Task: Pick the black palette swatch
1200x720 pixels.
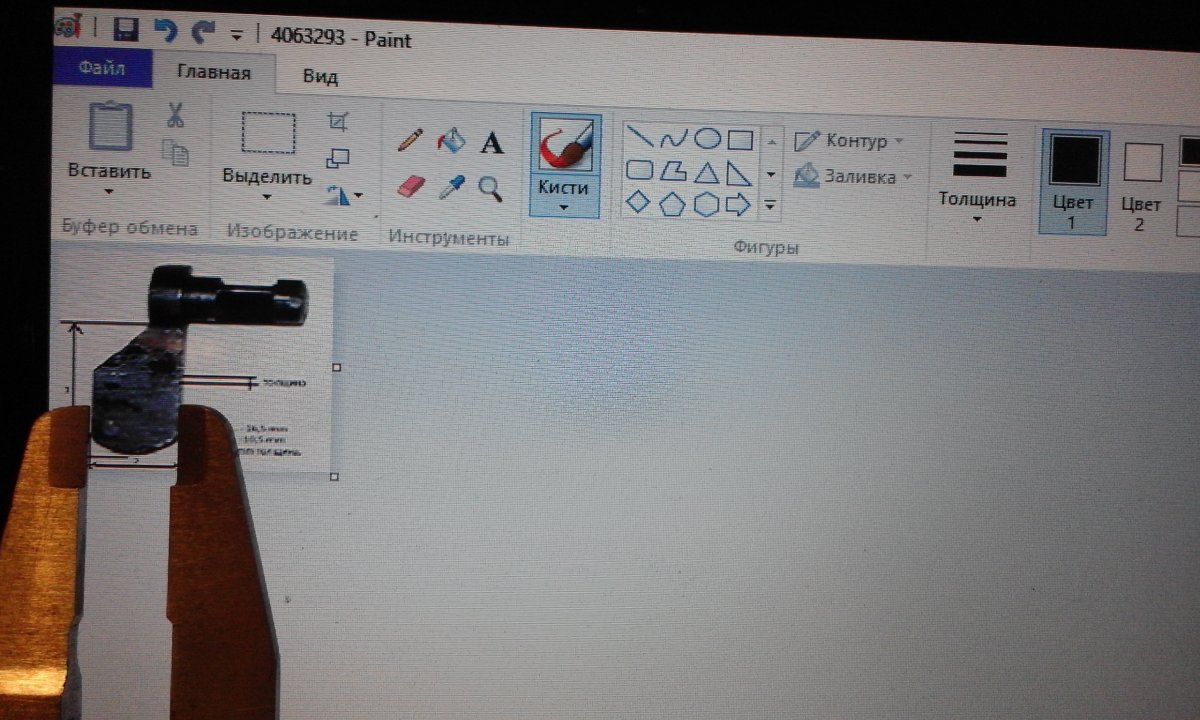Action: coord(1190,152)
